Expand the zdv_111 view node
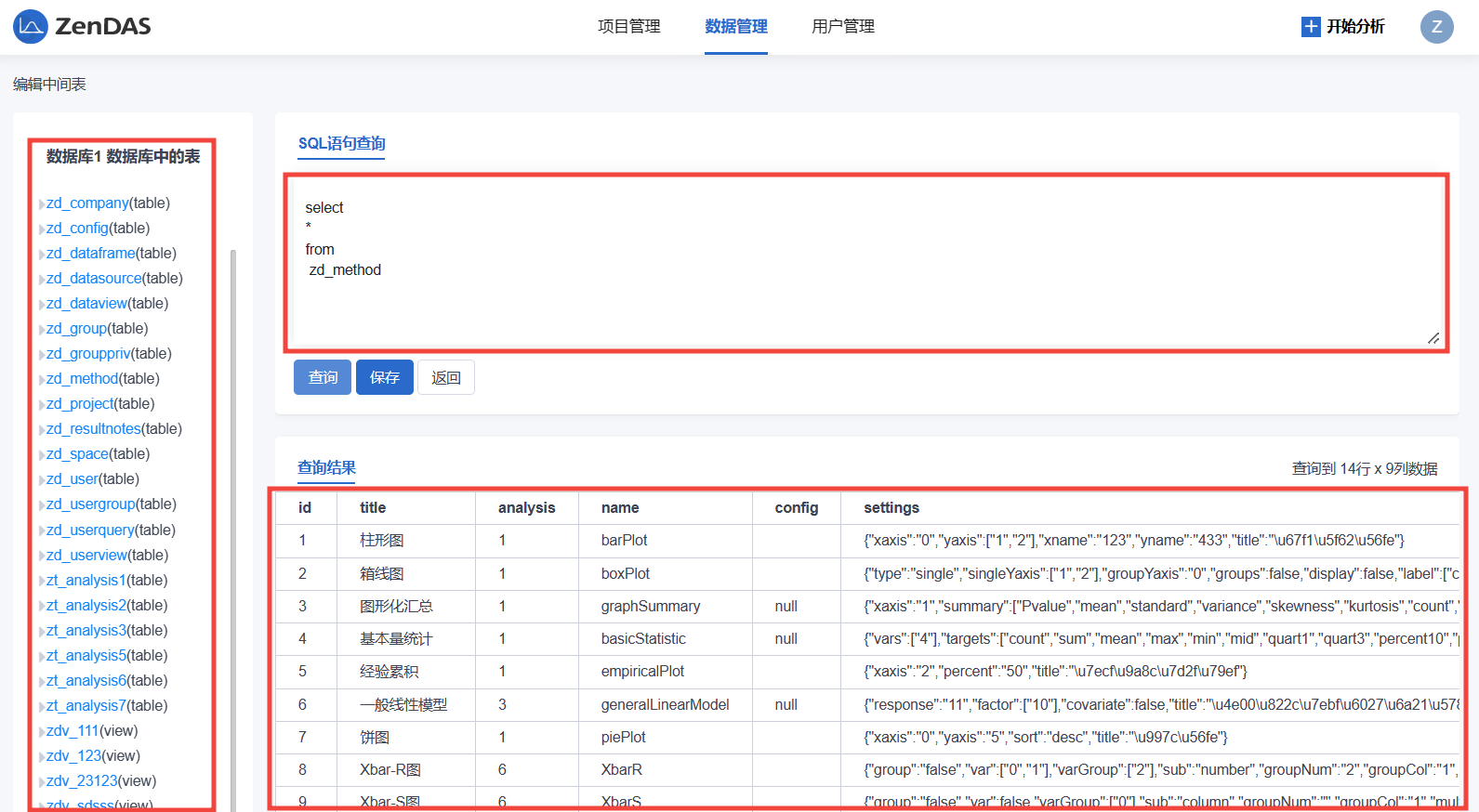 42,732
